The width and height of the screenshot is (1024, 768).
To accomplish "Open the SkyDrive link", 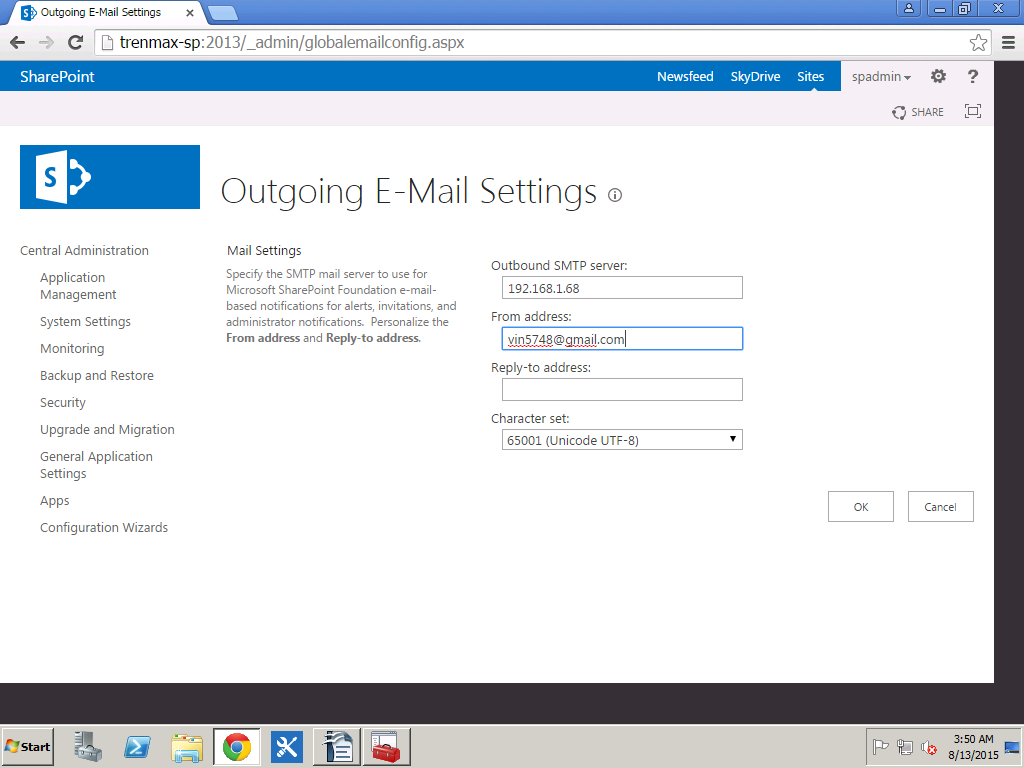I will (x=755, y=76).
